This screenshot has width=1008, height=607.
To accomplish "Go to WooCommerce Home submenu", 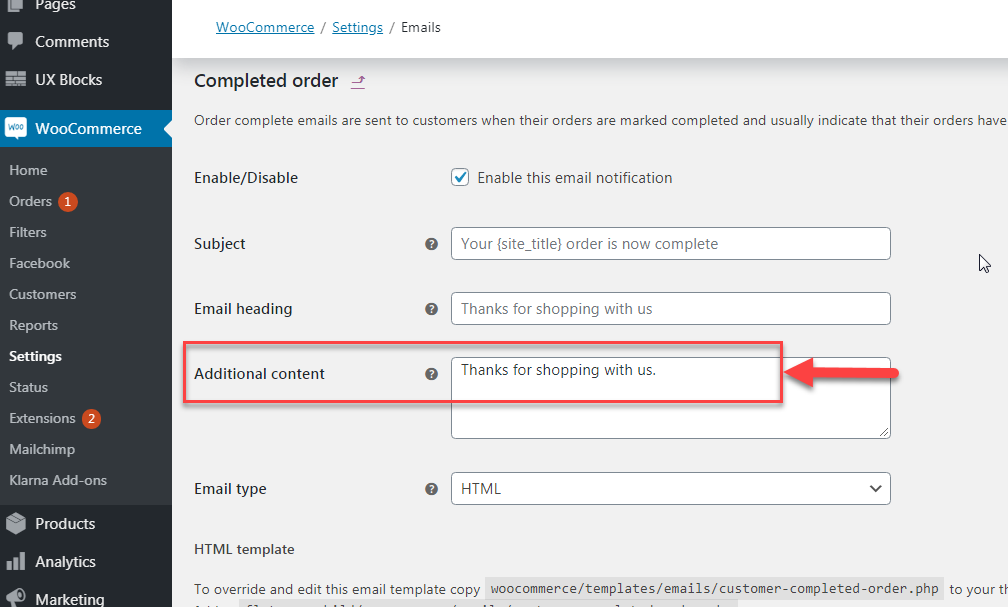I will [28, 170].
